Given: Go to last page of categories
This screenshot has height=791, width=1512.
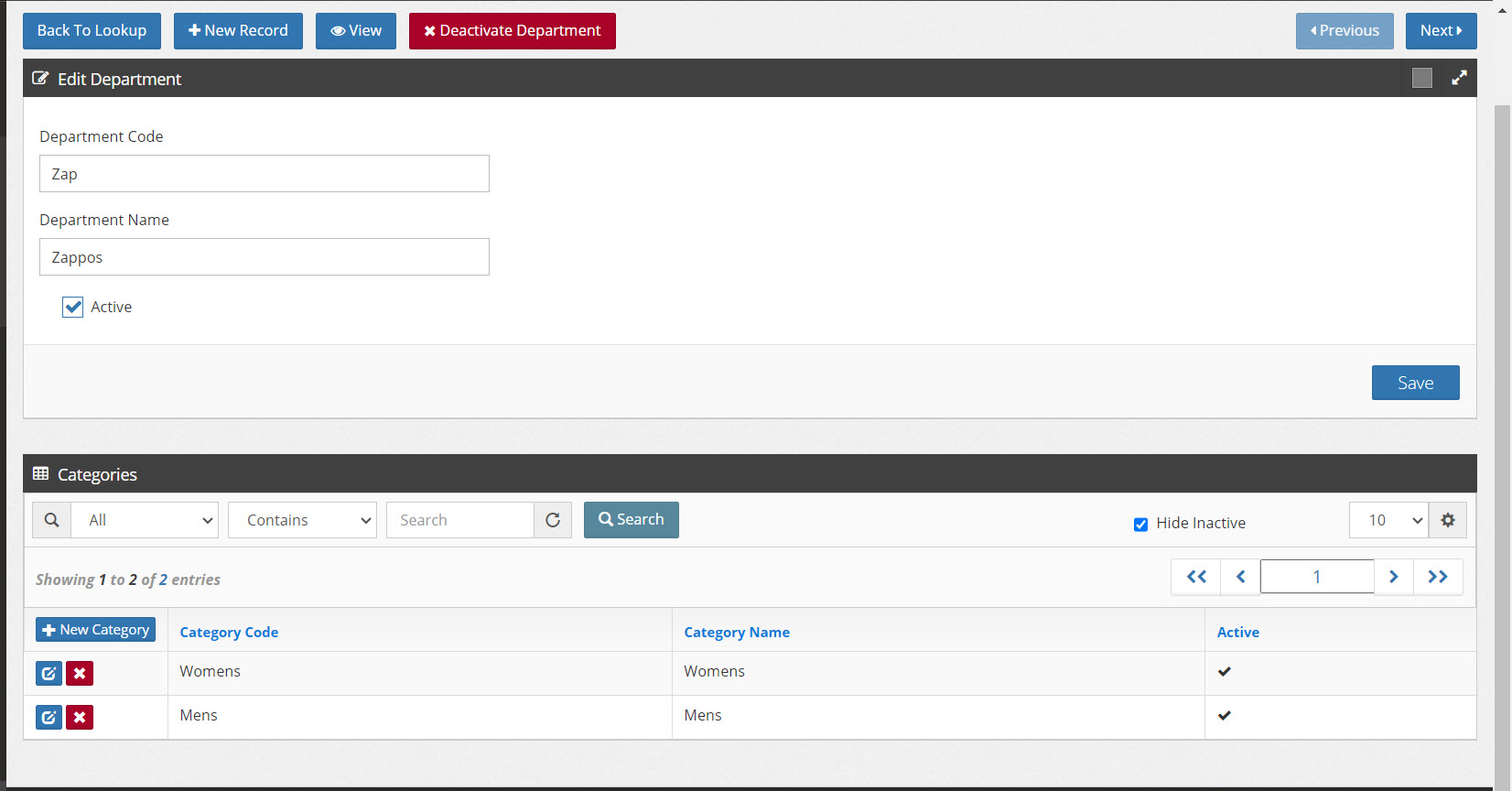Looking at the screenshot, I should click(x=1438, y=577).
